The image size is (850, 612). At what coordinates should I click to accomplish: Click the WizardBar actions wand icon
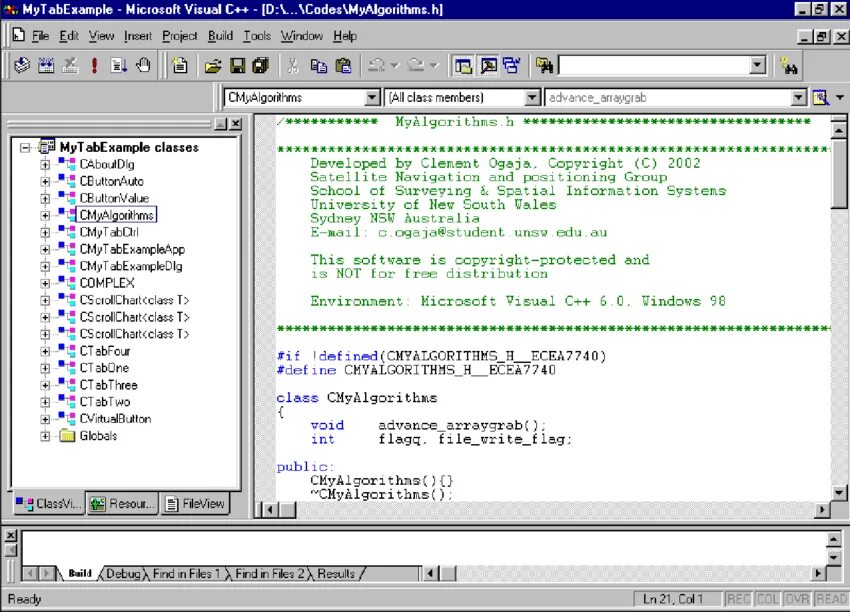click(821, 98)
